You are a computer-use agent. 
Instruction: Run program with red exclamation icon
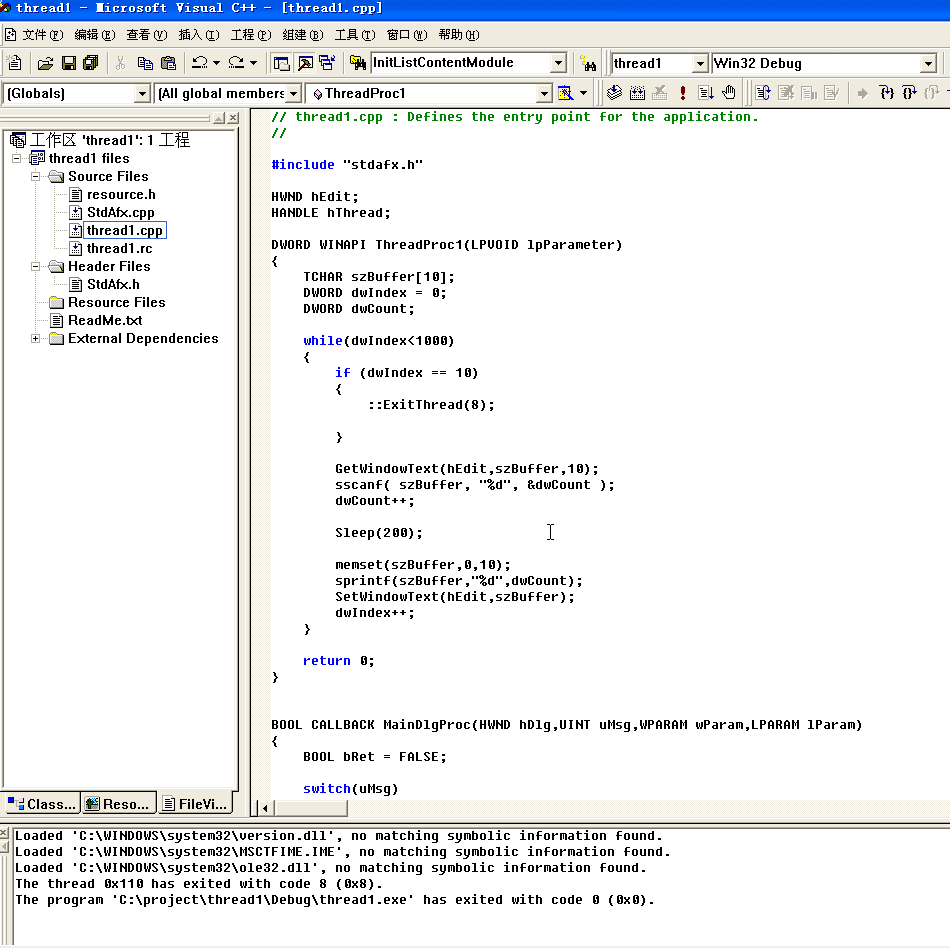(683, 93)
